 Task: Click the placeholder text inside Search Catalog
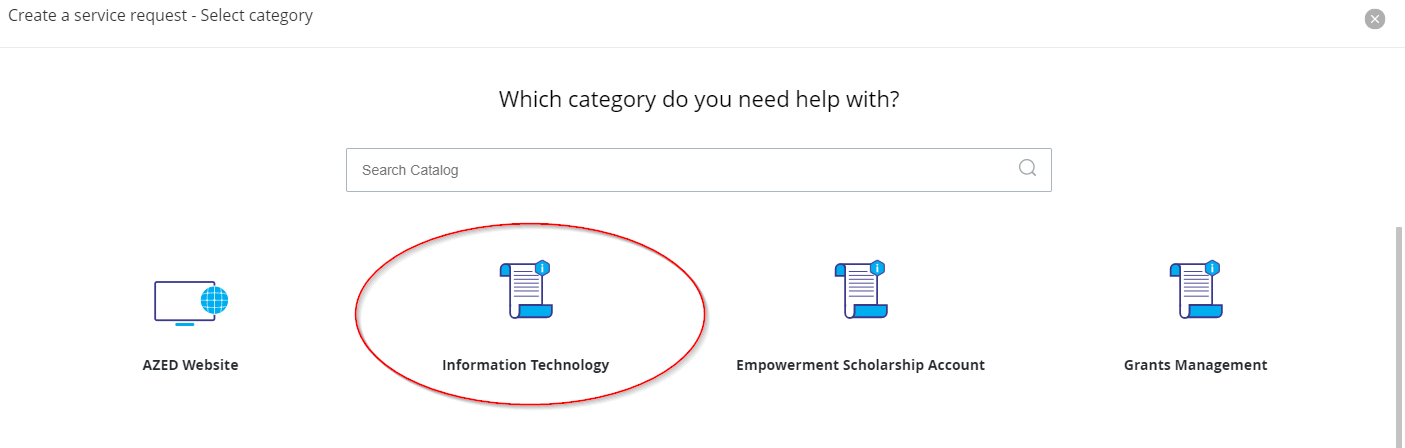click(x=410, y=170)
